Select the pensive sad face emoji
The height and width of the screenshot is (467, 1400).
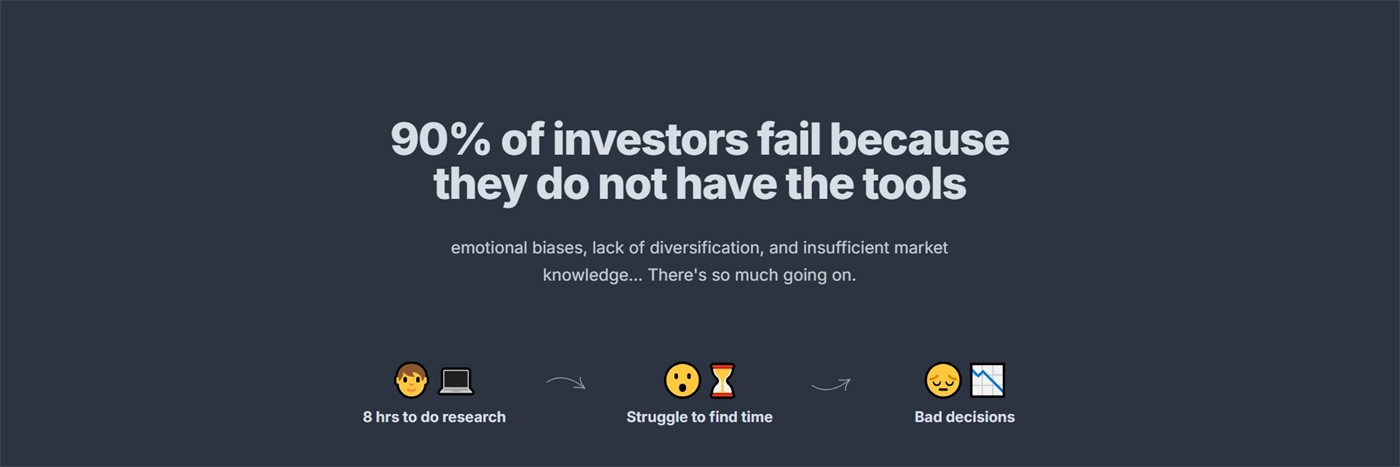(x=943, y=380)
